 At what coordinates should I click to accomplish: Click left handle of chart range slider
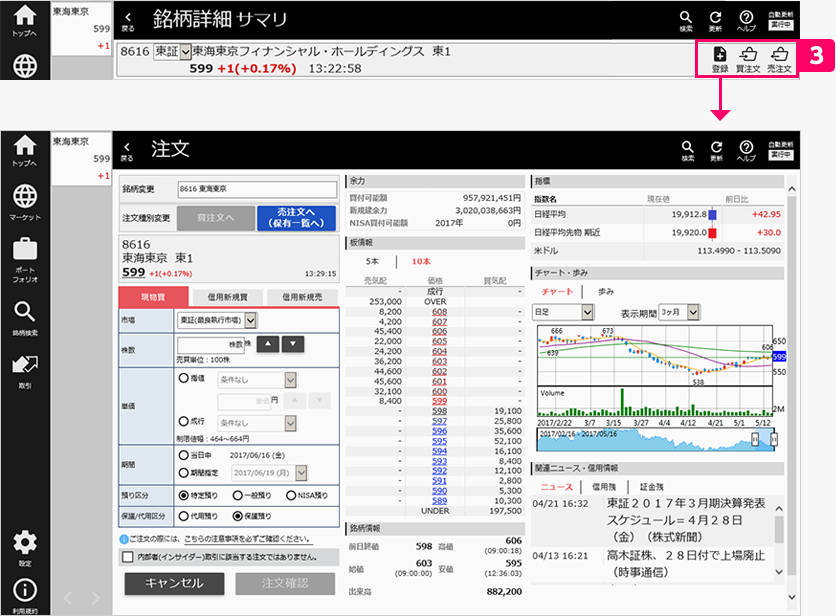[755, 439]
